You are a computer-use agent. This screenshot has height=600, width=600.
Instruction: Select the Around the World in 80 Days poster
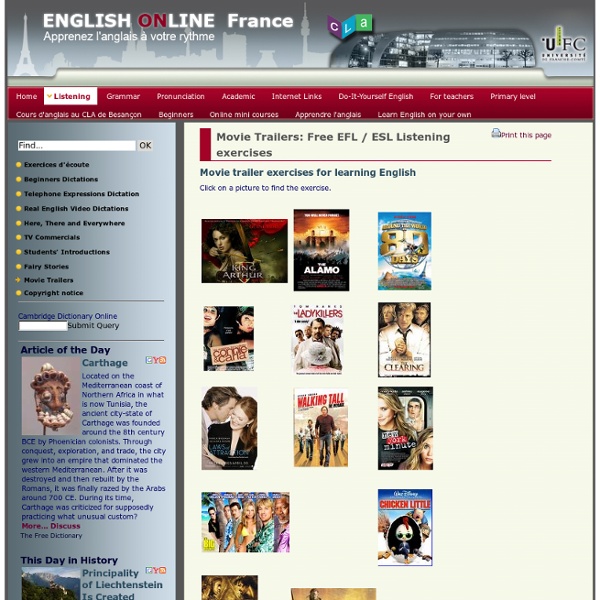click(404, 251)
